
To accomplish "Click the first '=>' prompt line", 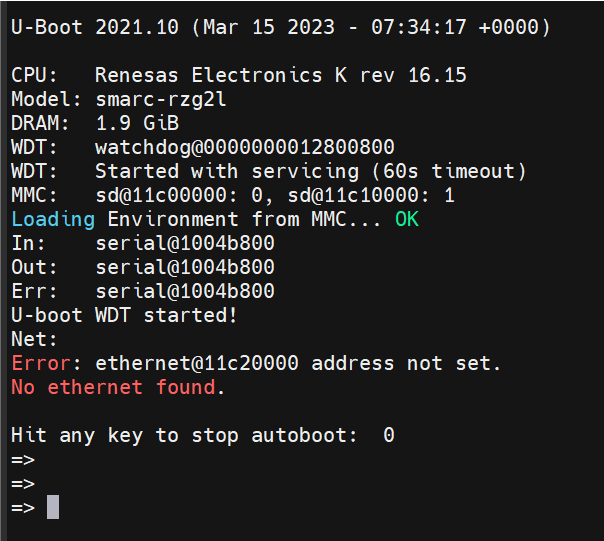I will 23,460.
